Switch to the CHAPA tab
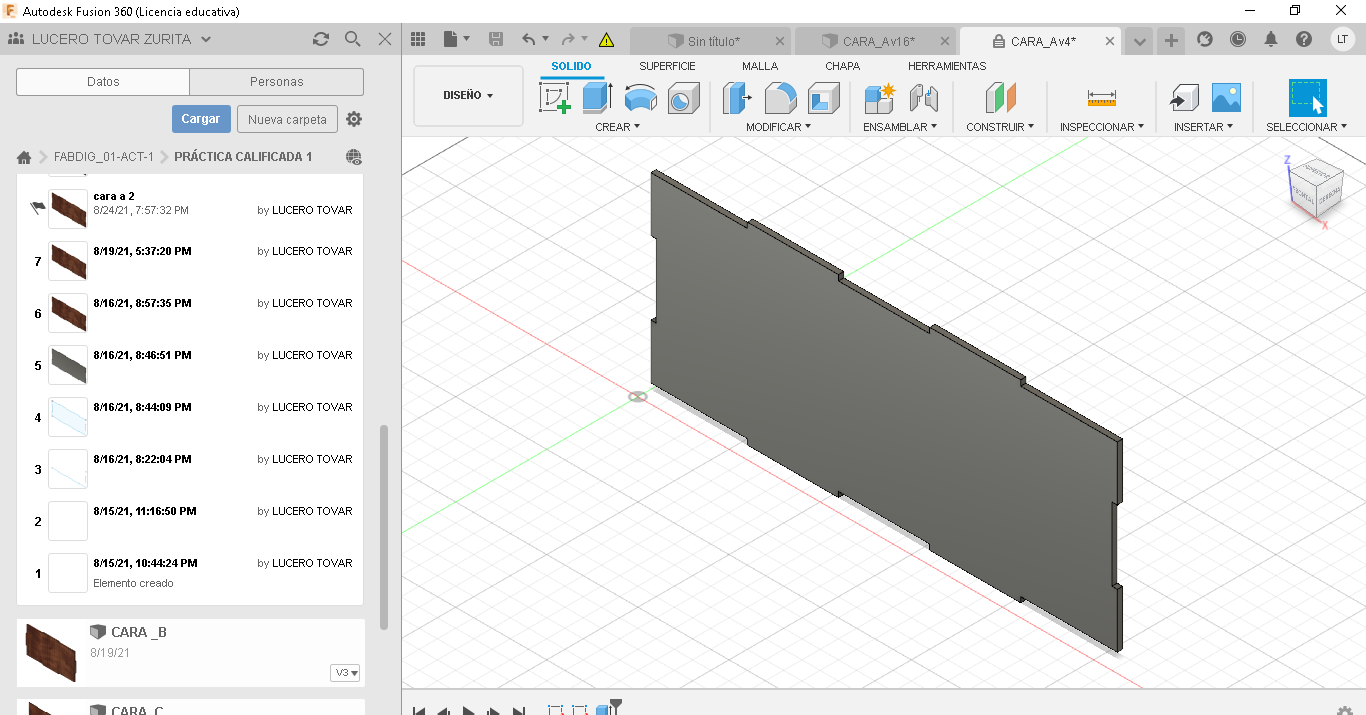The width and height of the screenshot is (1366, 715). 842,66
